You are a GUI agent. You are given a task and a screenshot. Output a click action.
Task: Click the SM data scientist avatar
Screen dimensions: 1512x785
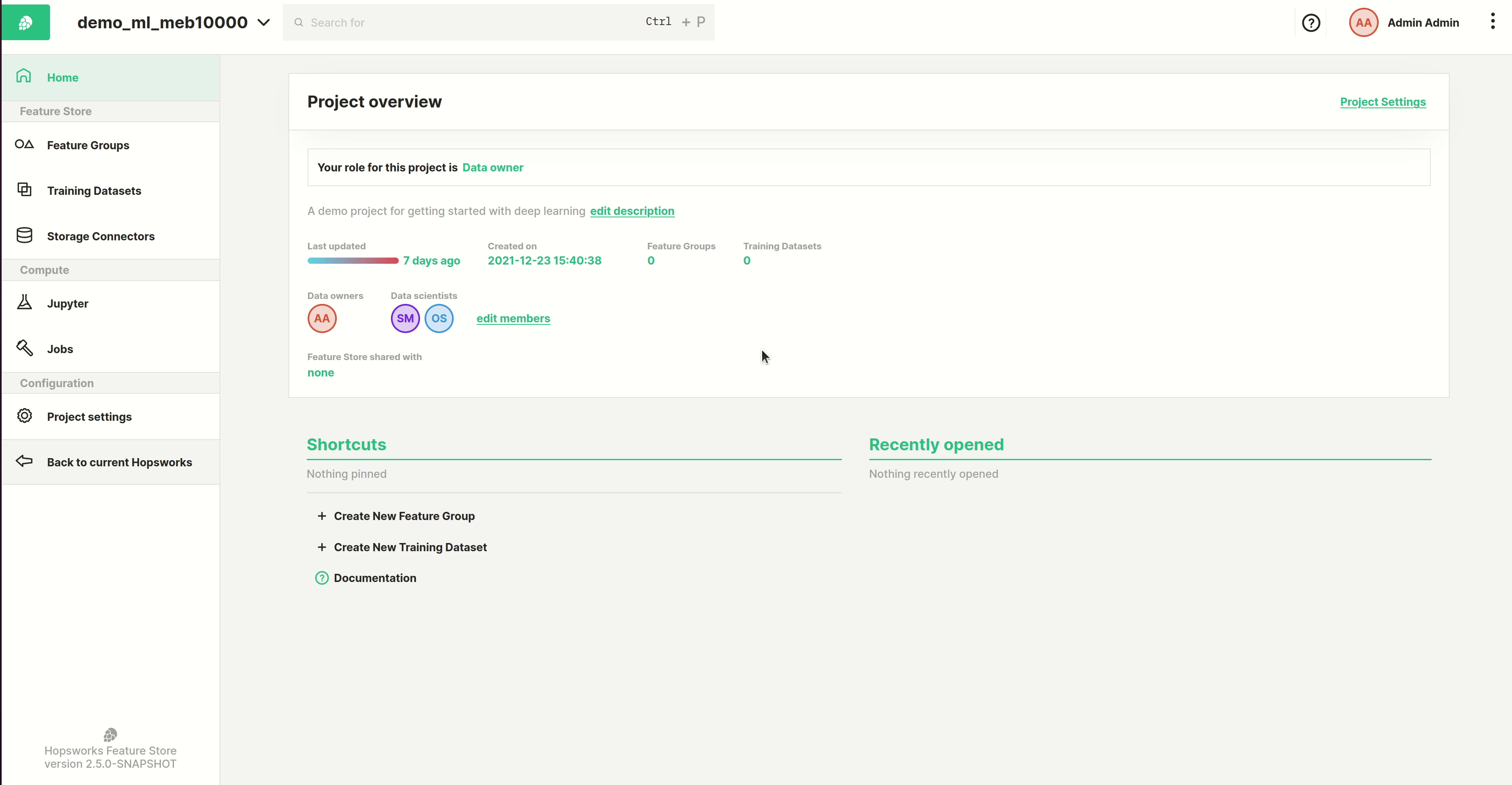405,319
